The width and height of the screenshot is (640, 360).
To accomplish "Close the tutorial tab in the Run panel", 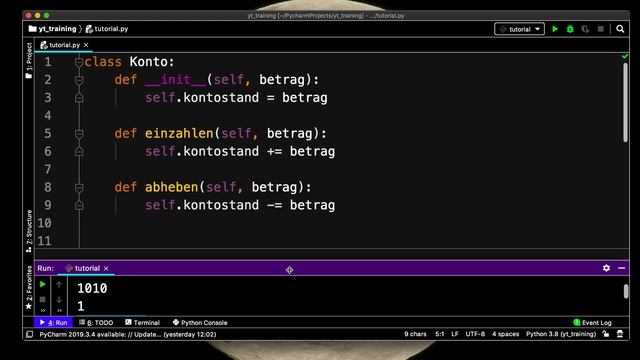I will (x=106, y=268).
